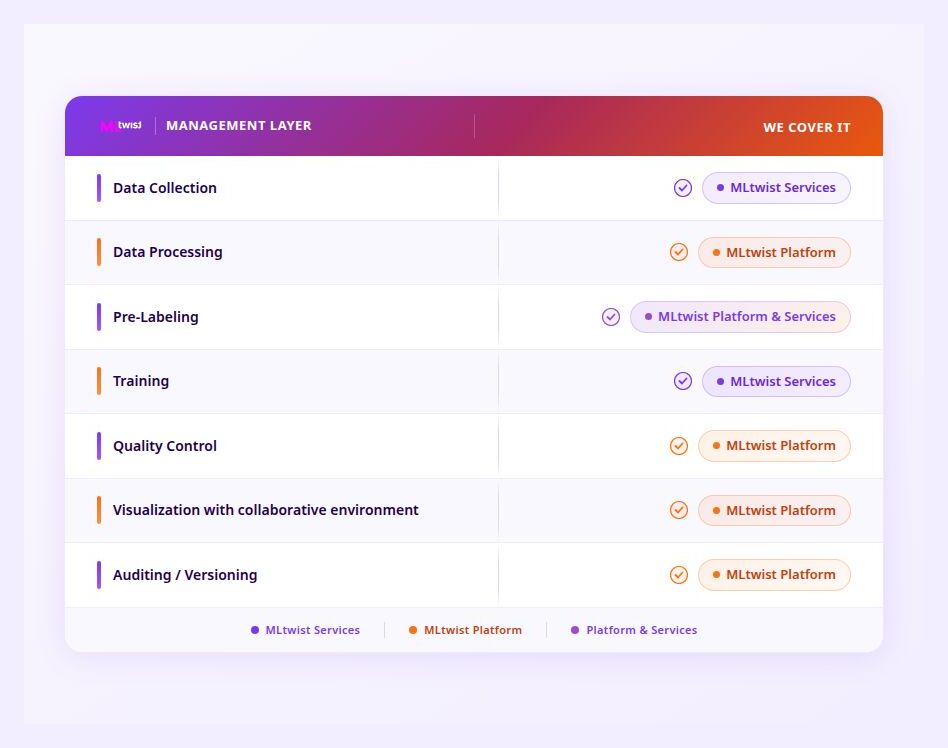Select the MLtwist Services badge for Data Collection

pyautogui.click(x=776, y=188)
